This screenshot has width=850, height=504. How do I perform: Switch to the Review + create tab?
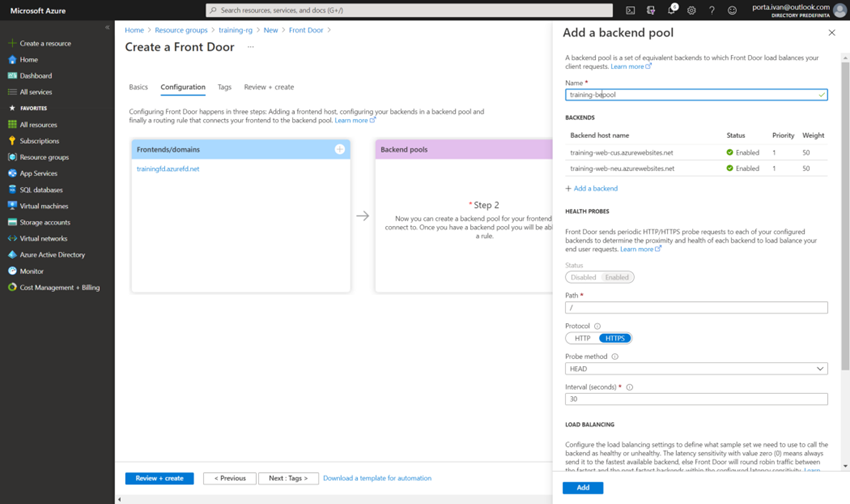(269, 87)
